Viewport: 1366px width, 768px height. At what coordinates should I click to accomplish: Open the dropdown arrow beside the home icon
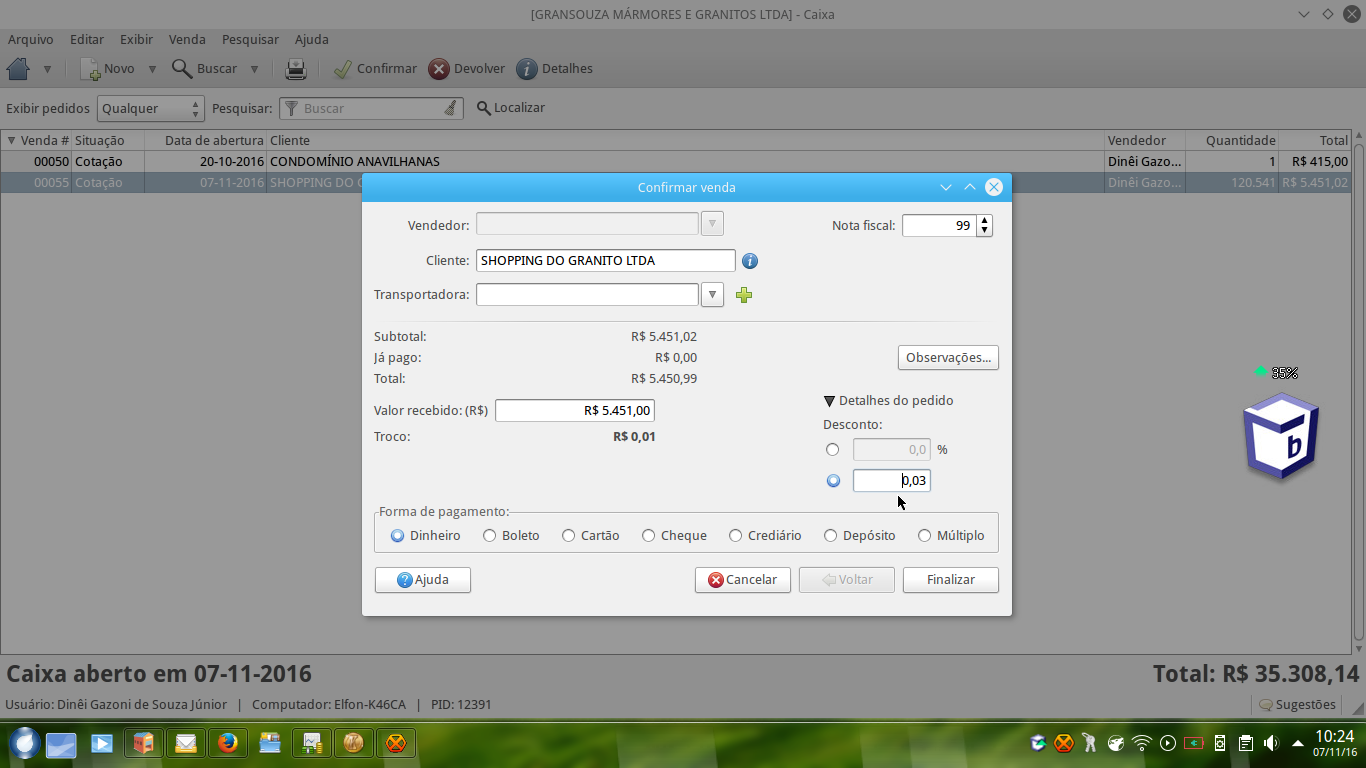click(47, 69)
